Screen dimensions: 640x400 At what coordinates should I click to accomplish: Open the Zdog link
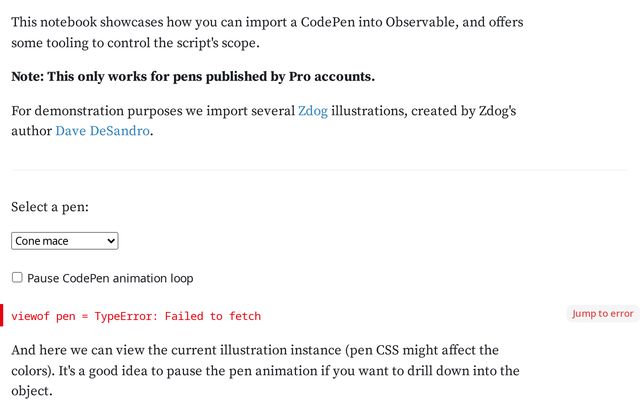tap(312, 111)
